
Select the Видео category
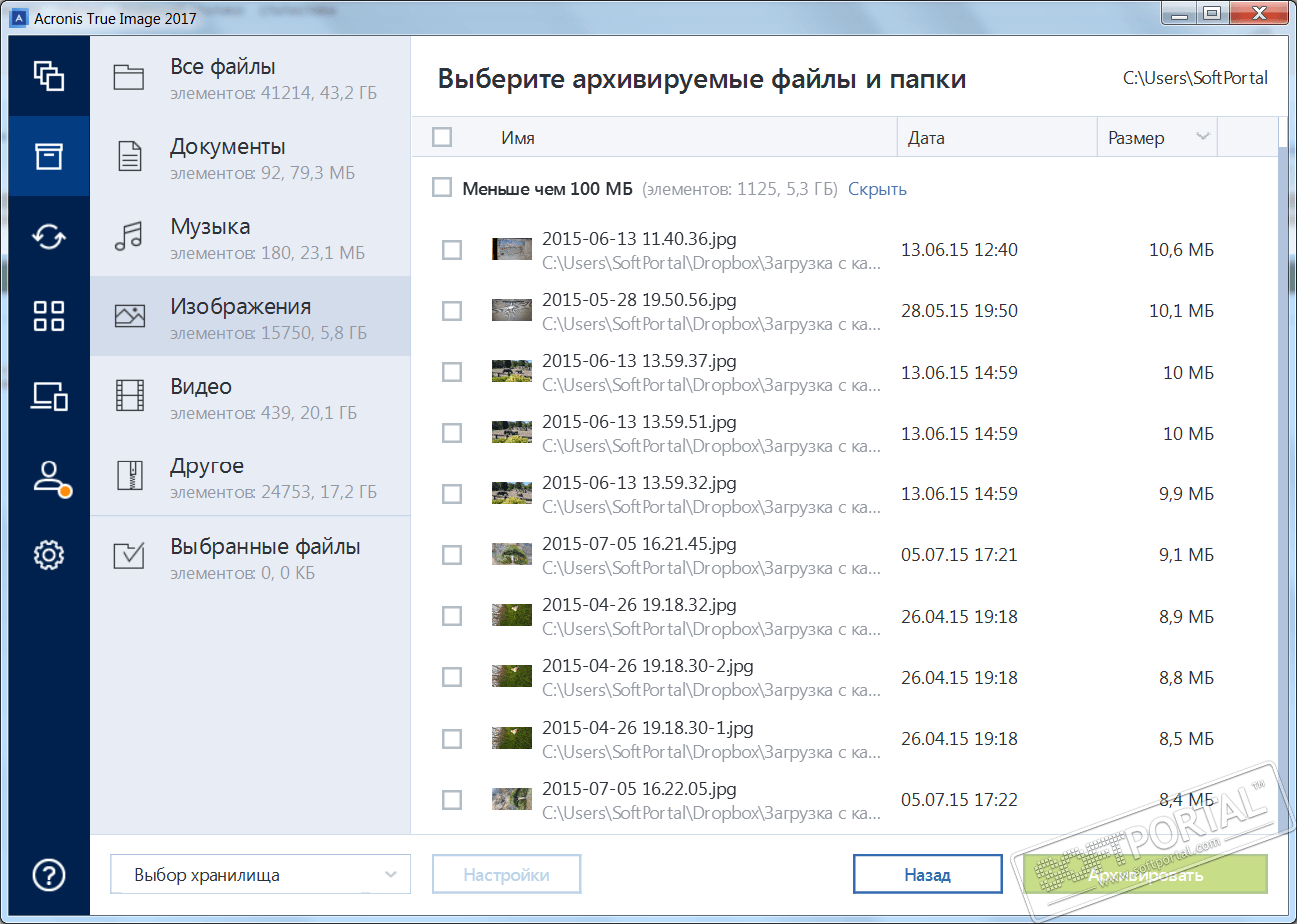pos(250,396)
